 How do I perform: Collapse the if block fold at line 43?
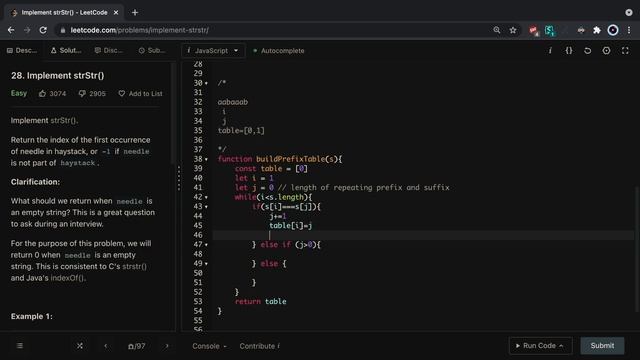click(206, 207)
